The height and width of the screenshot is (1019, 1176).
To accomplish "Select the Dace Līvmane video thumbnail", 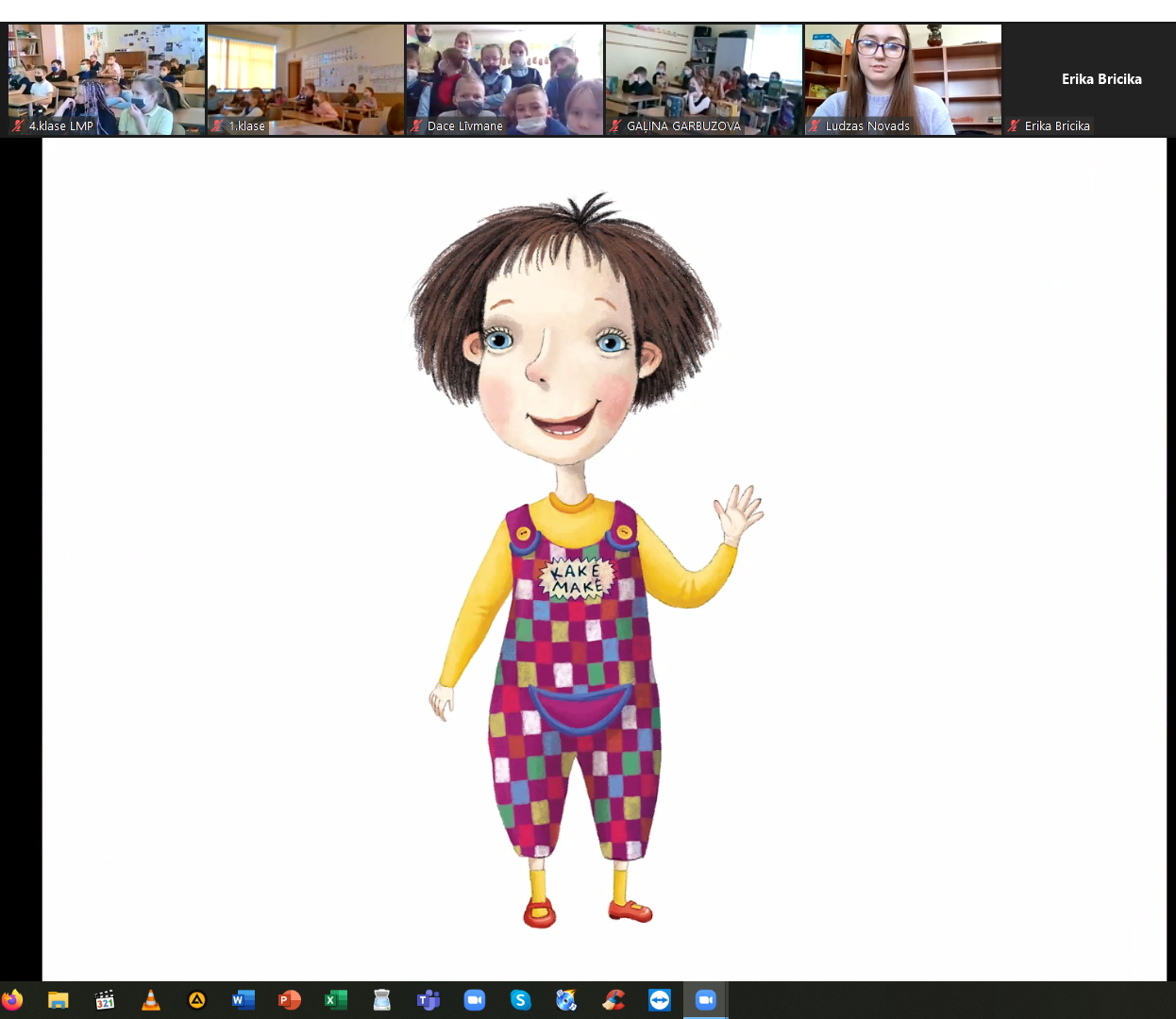I will pyautogui.click(x=505, y=79).
